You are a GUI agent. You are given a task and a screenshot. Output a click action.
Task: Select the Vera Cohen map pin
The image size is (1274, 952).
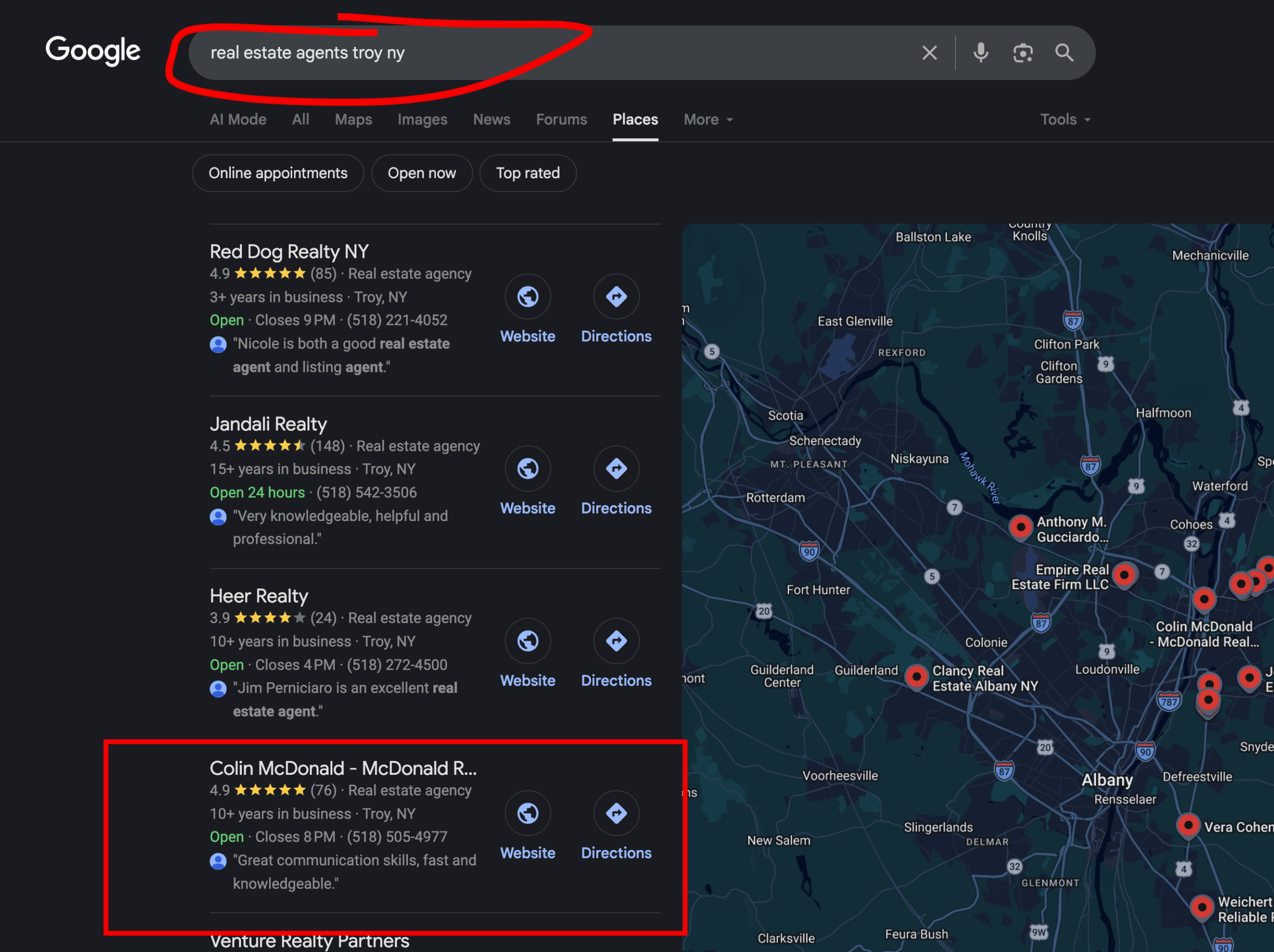coord(1187,826)
